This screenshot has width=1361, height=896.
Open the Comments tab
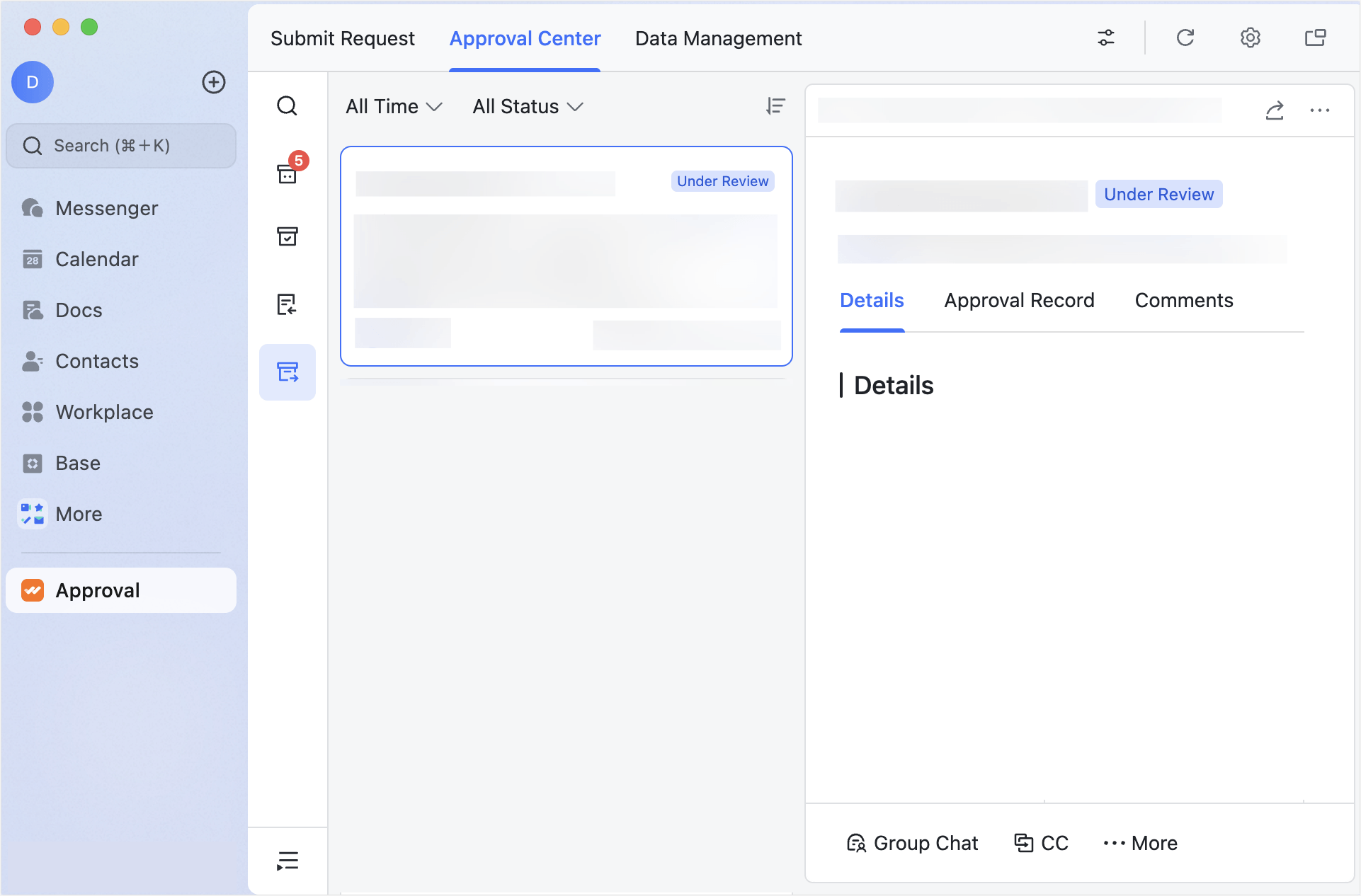tap(1183, 300)
